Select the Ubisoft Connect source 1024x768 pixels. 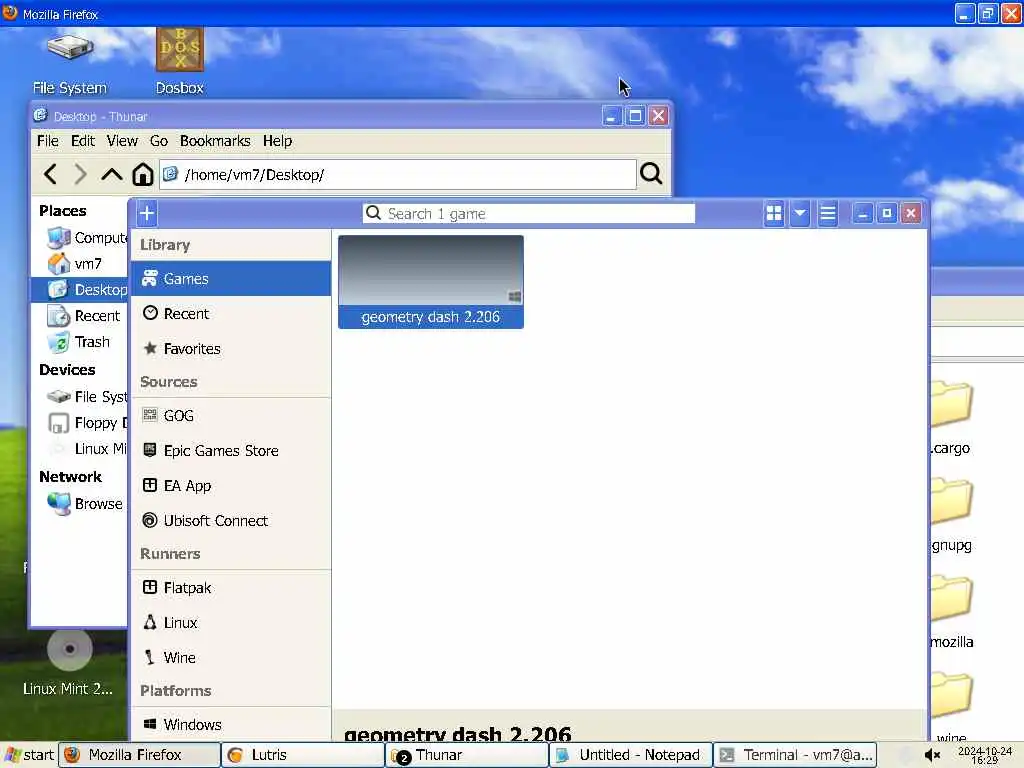pyautogui.click(x=231, y=520)
